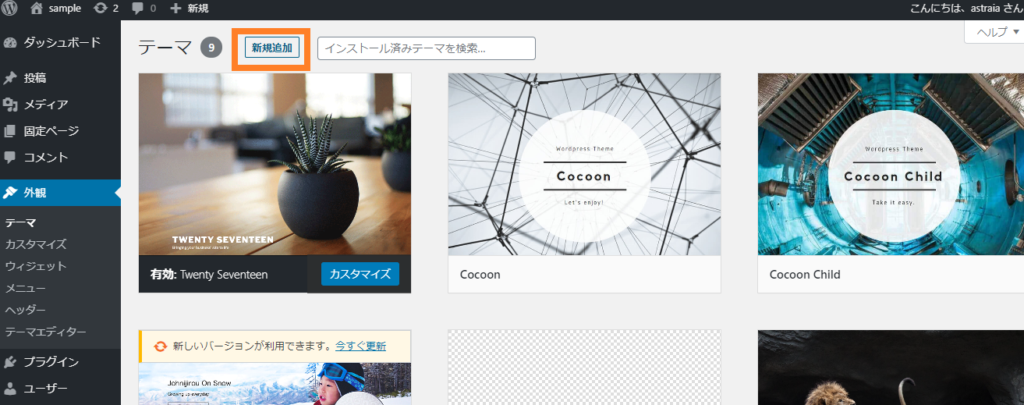Click the updates icon showing 2
The image size is (1024, 405).
[x=100, y=9]
